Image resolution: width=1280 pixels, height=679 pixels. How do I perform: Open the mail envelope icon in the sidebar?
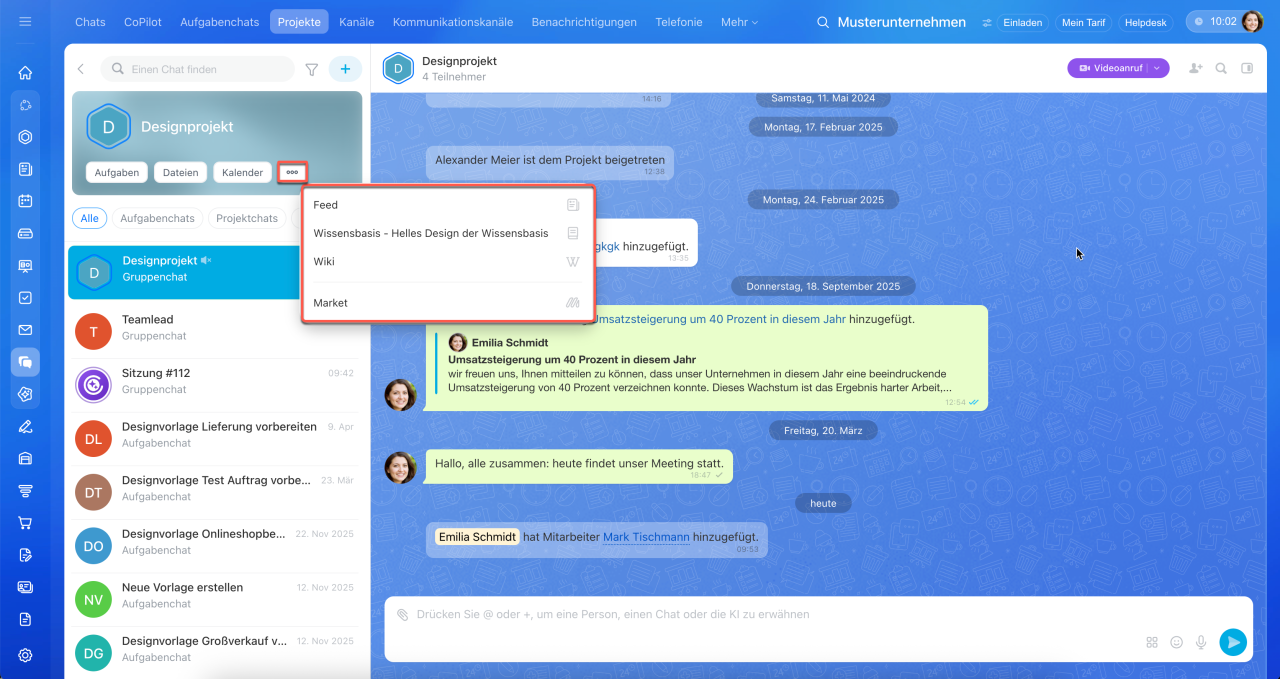pos(25,330)
